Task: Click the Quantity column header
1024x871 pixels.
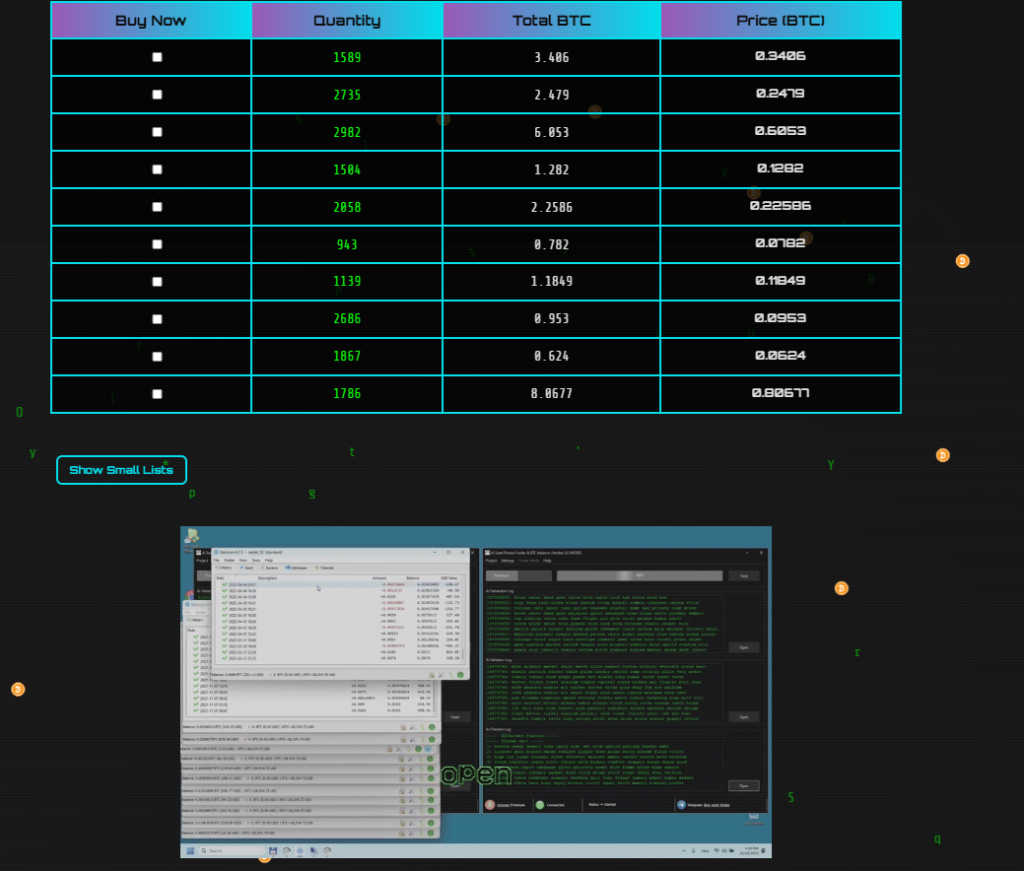Action: (x=347, y=20)
